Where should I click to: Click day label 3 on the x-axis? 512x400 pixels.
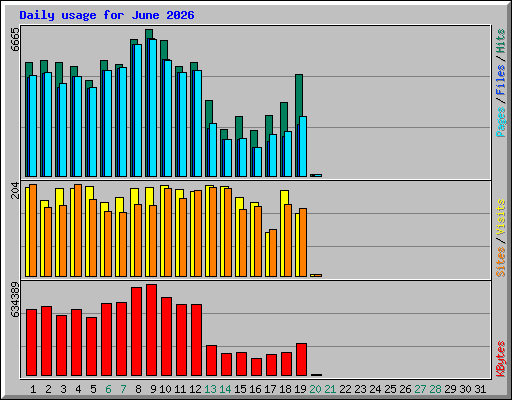(63, 389)
